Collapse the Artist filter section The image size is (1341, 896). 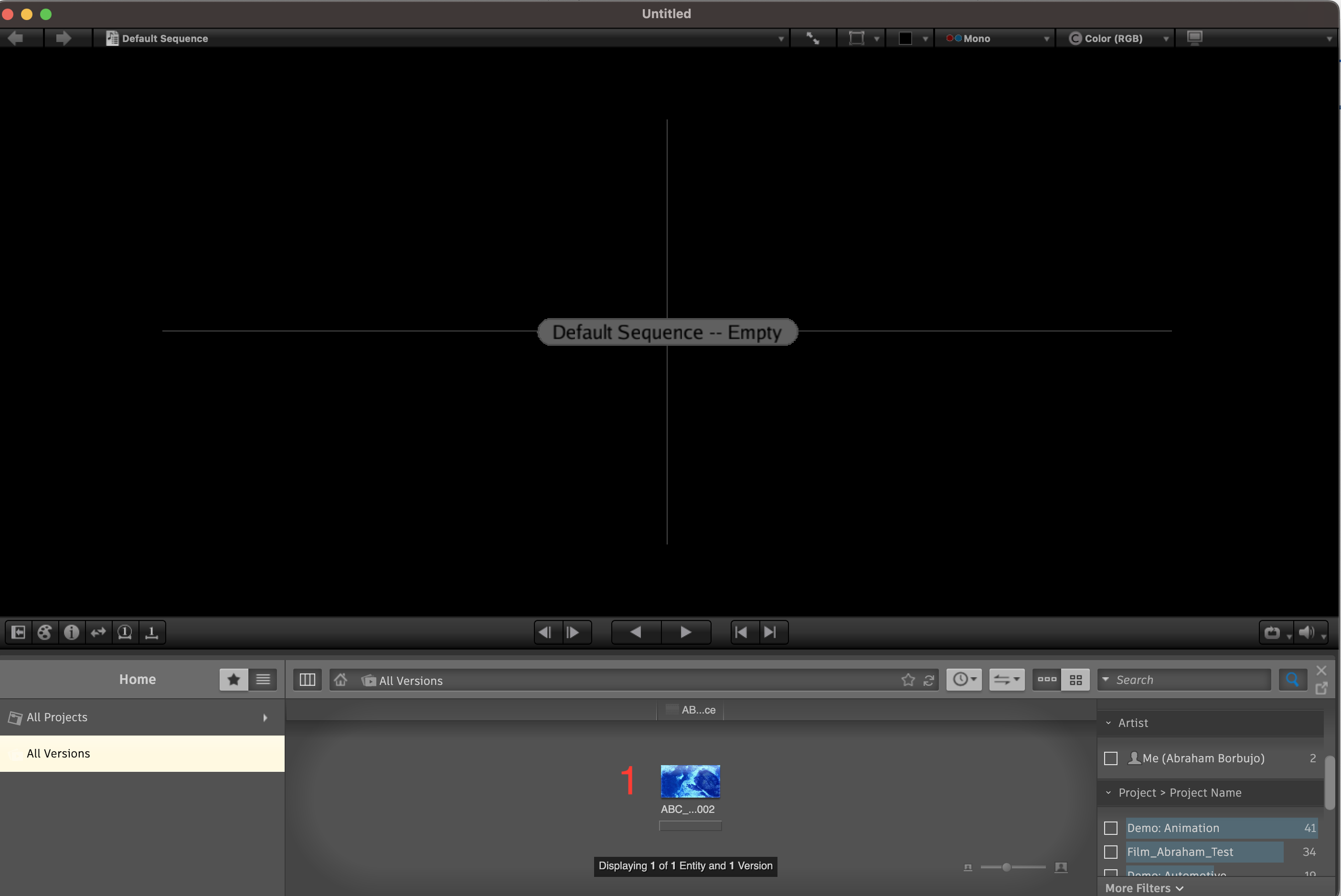(1108, 722)
